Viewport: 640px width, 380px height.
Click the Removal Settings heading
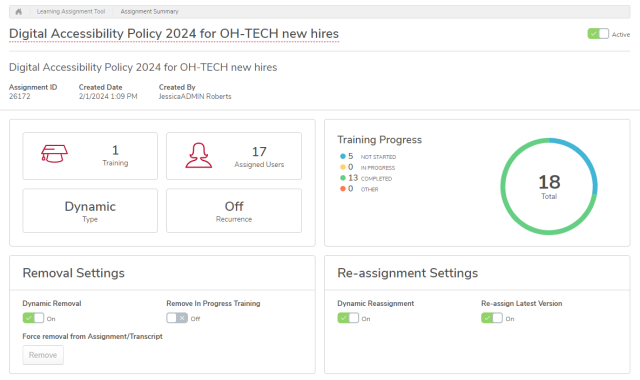73,273
